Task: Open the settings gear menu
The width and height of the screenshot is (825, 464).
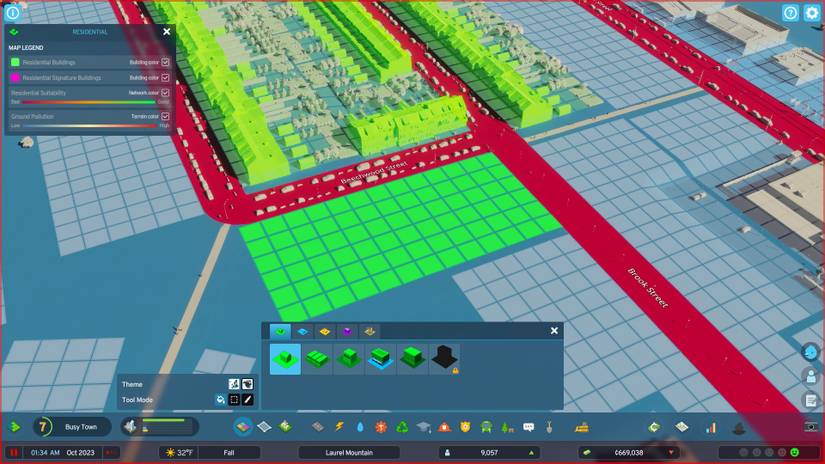Action: 811,13
